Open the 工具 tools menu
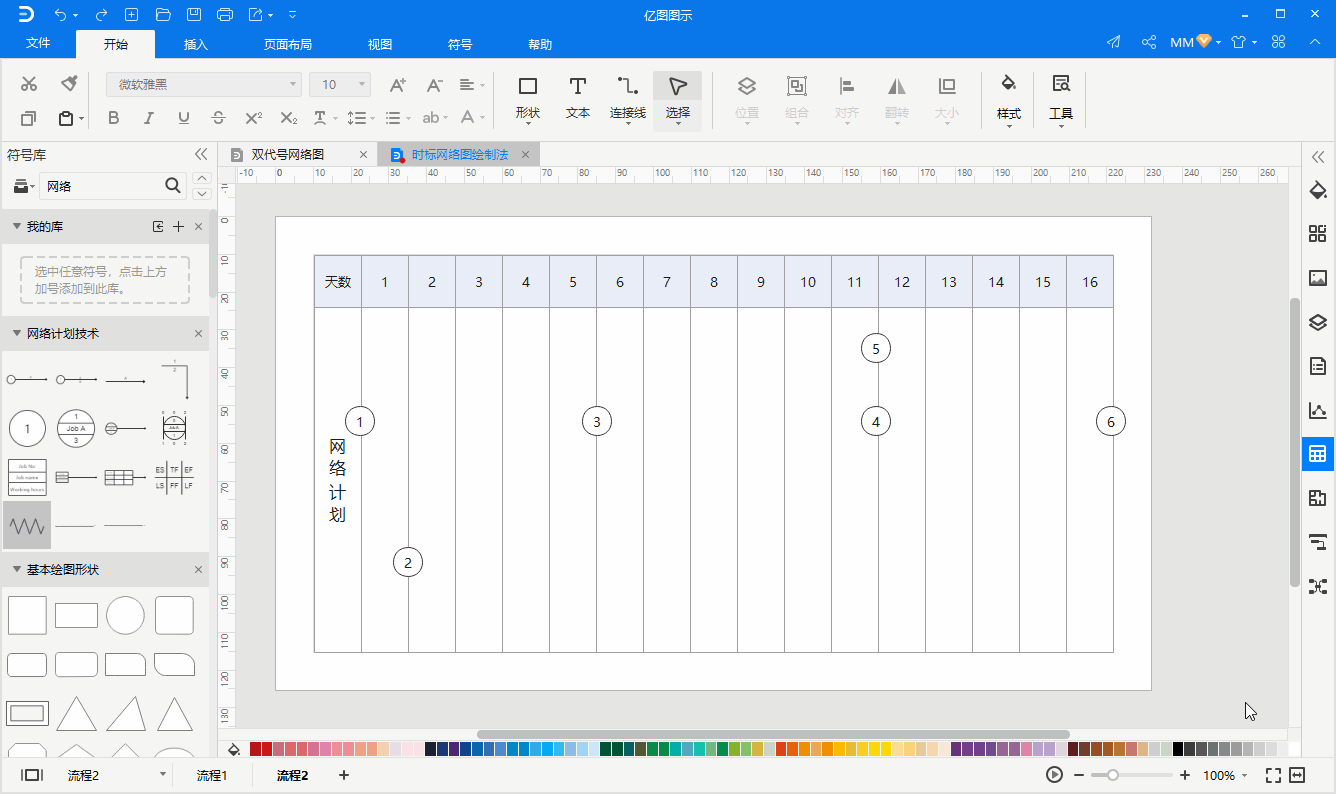 click(1061, 99)
